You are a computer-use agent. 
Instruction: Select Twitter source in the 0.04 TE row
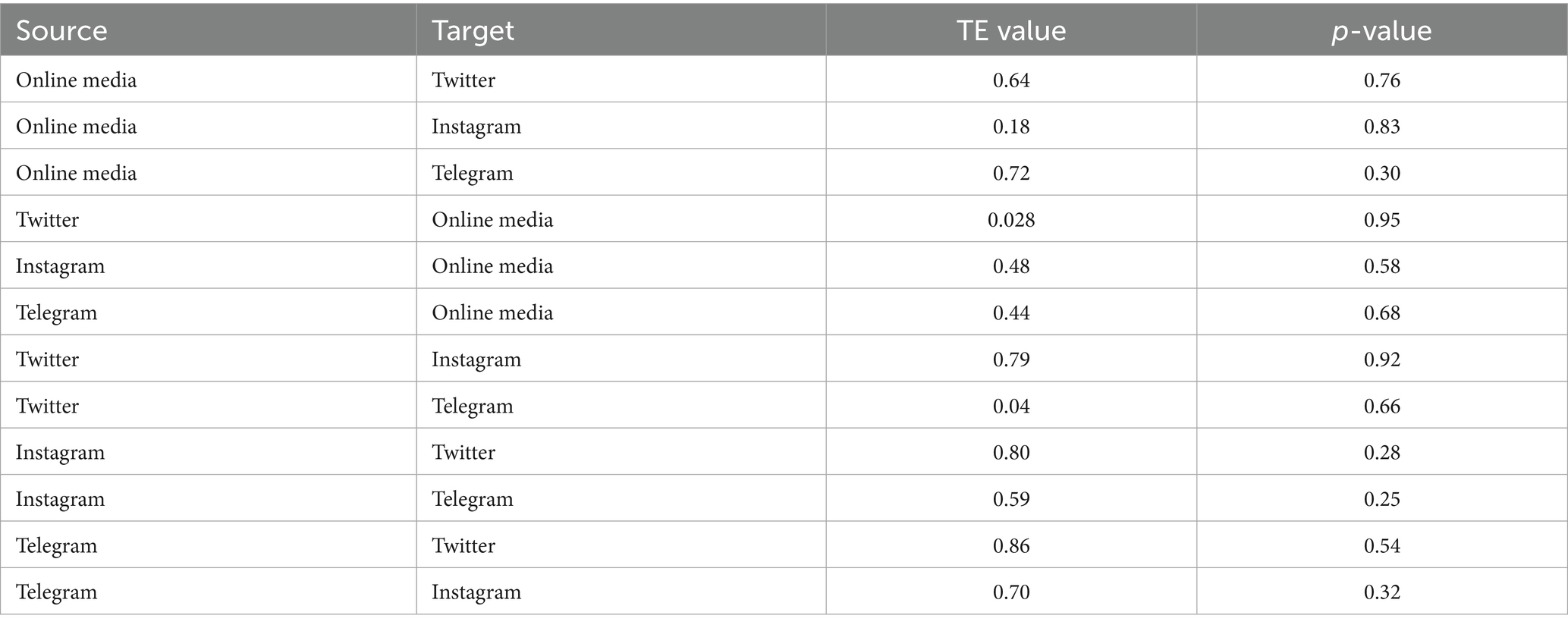(x=47, y=406)
